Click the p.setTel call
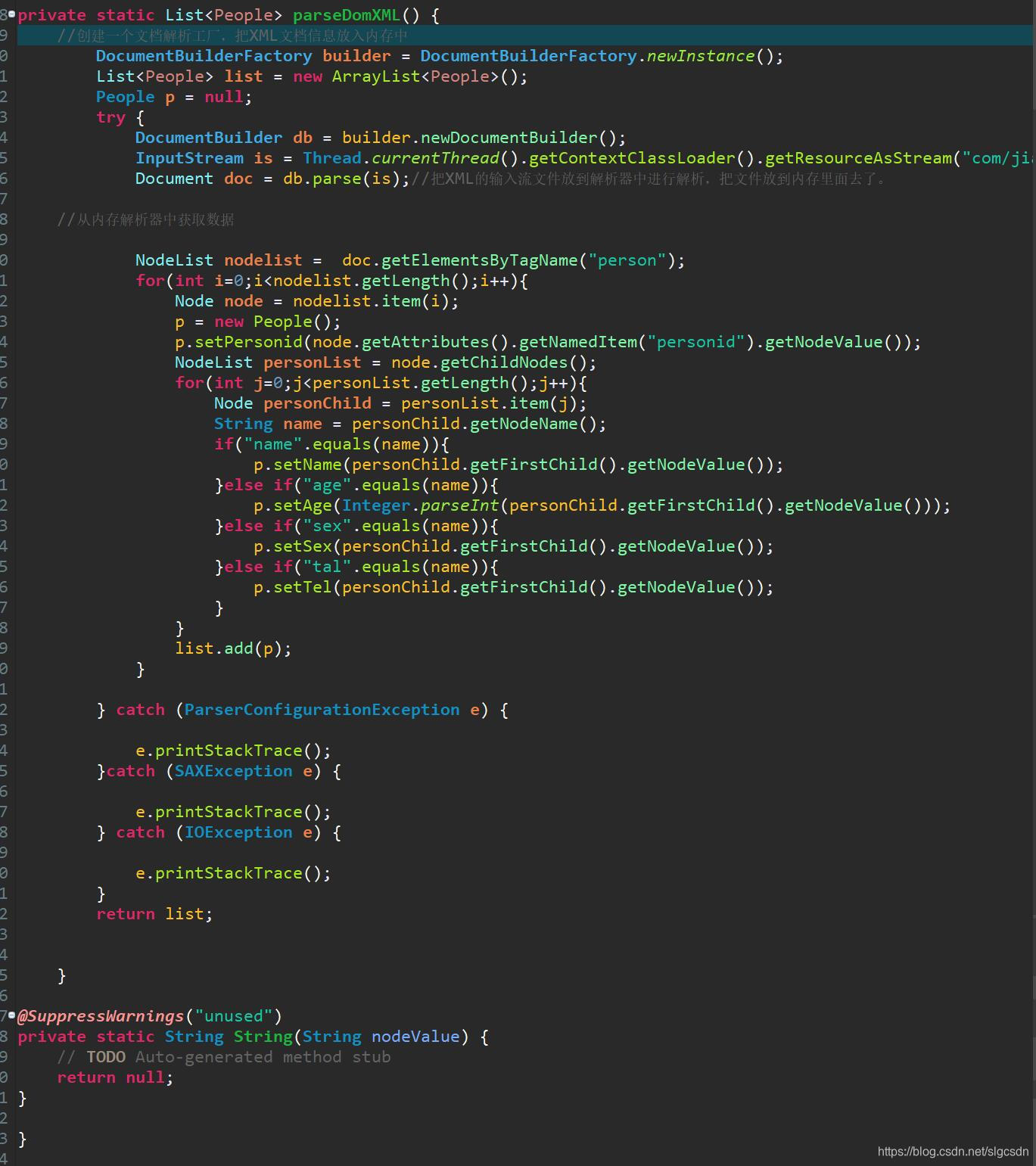The width and height of the screenshot is (1036, 1166). pos(293,587)
